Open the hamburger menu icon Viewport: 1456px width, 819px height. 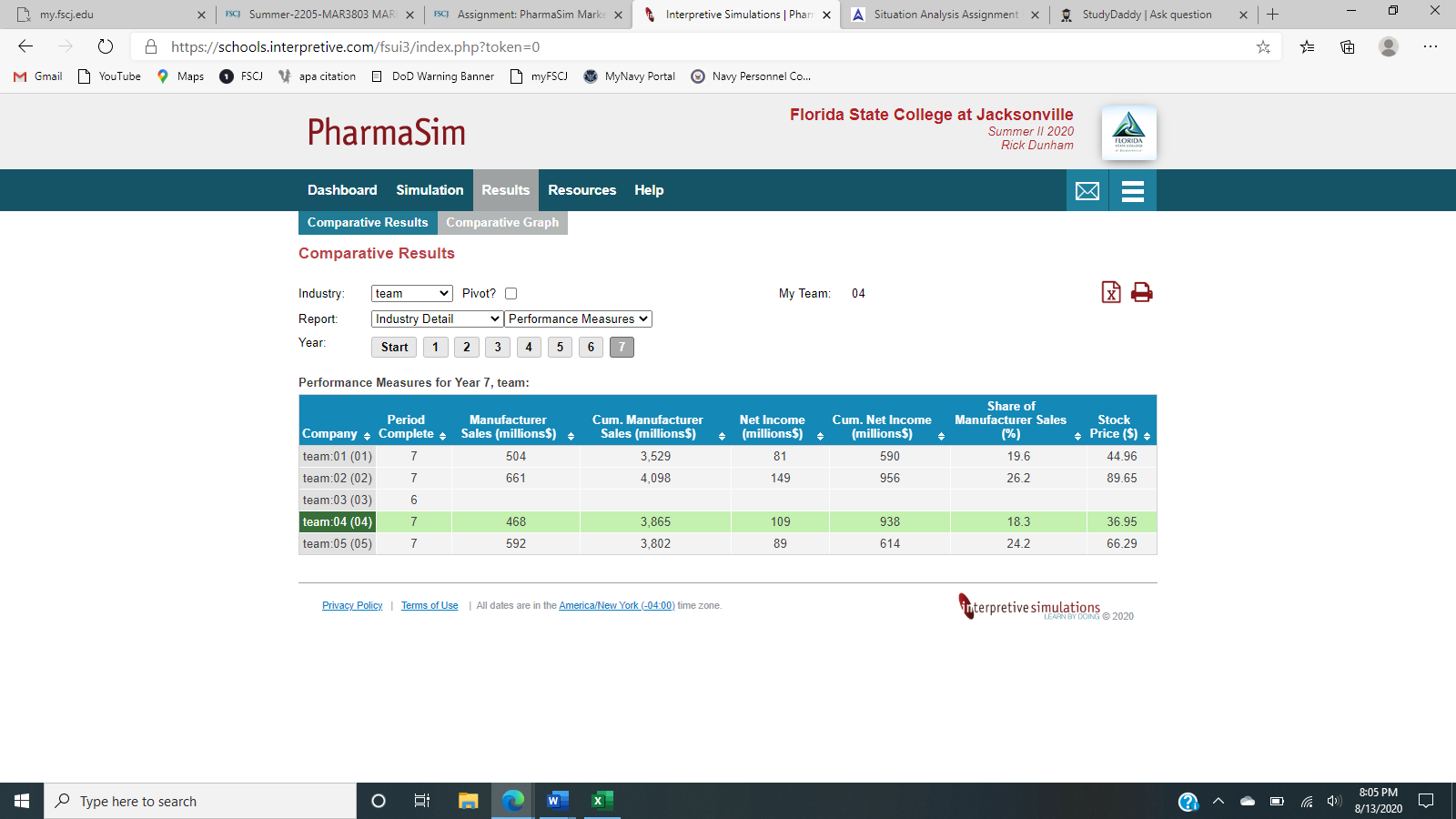(1133, 191)
